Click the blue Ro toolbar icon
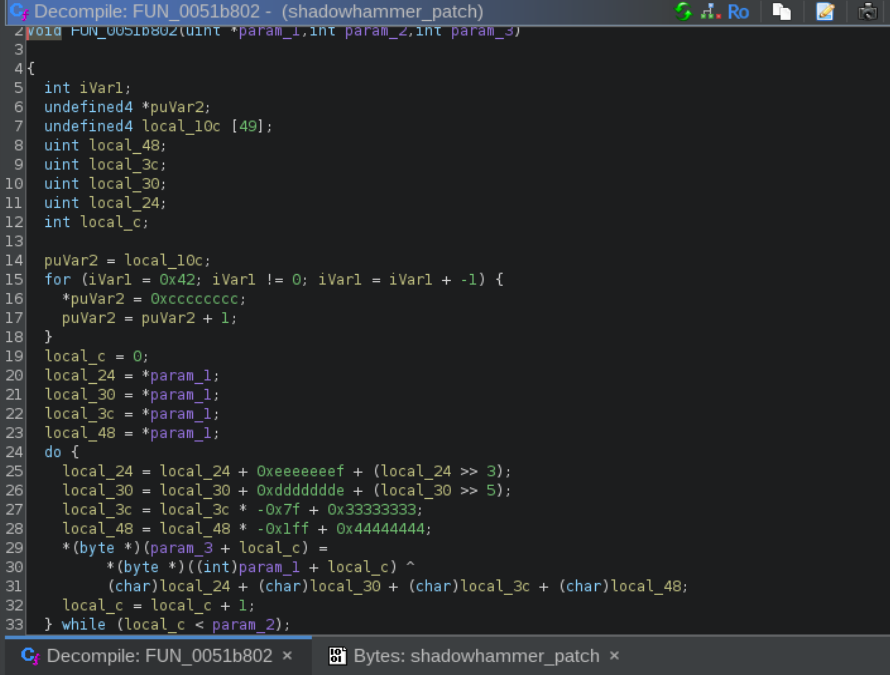 [738, 12]
